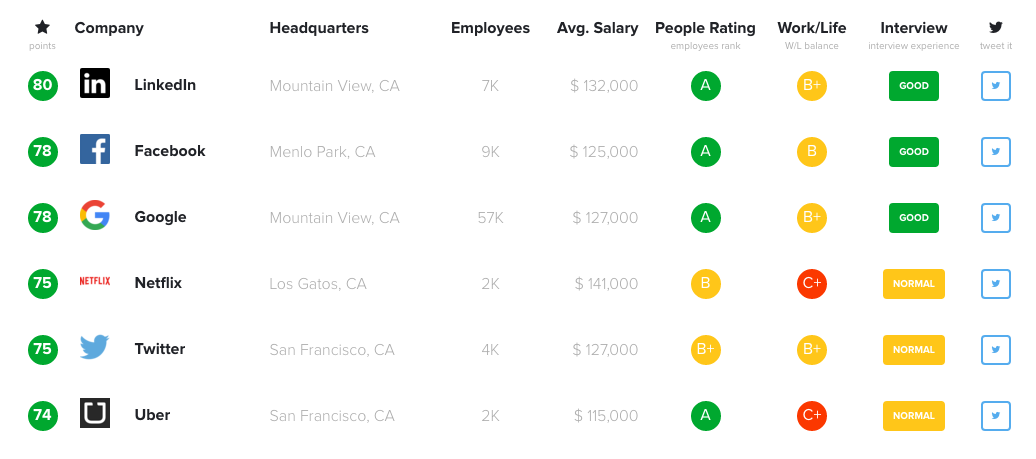The width and height of the screenshot is (1036, 459).
Task: Click the Google logo icon
Action: pyautogui.click(x=94, y=215)
